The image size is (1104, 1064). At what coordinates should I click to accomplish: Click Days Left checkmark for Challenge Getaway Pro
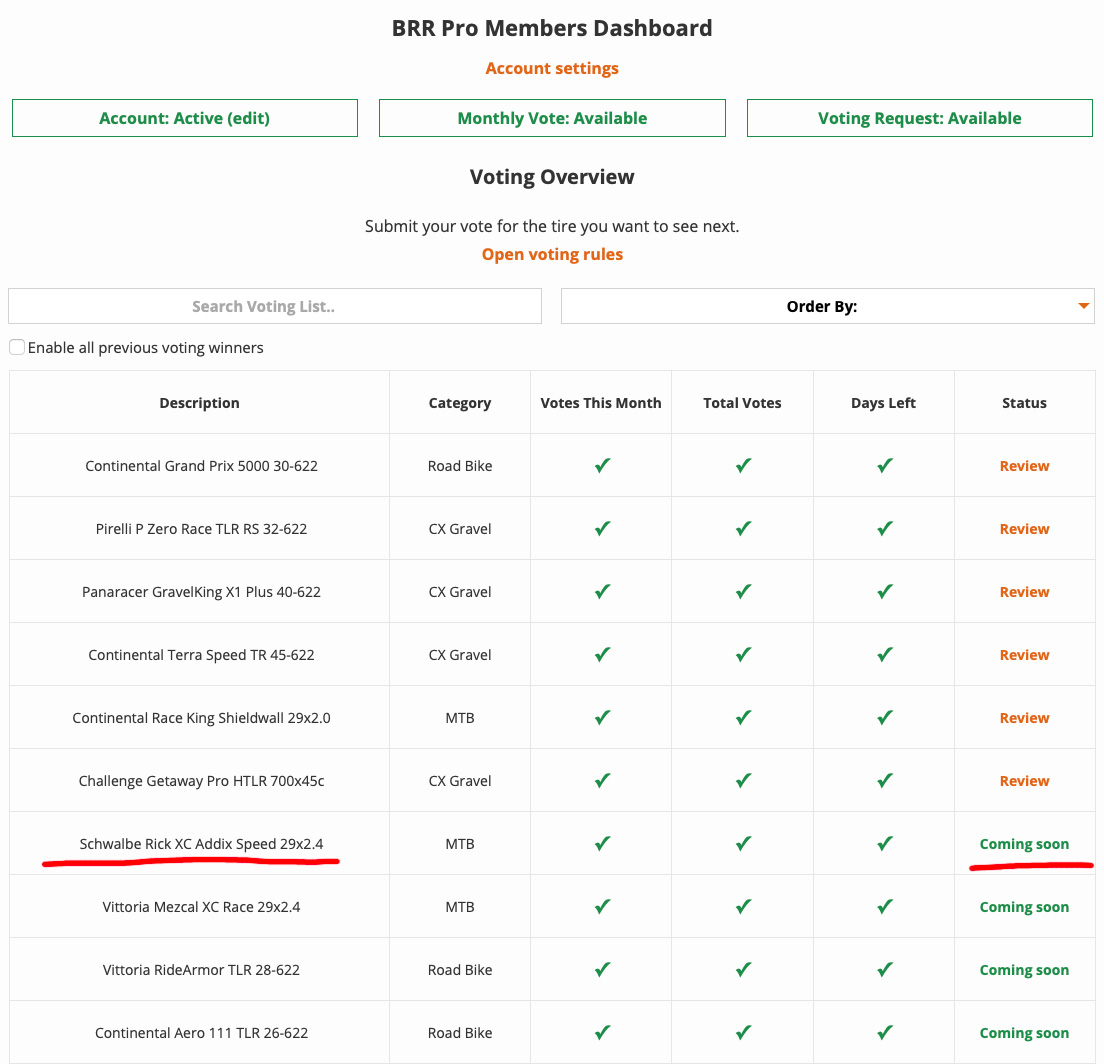pos(884,781)
